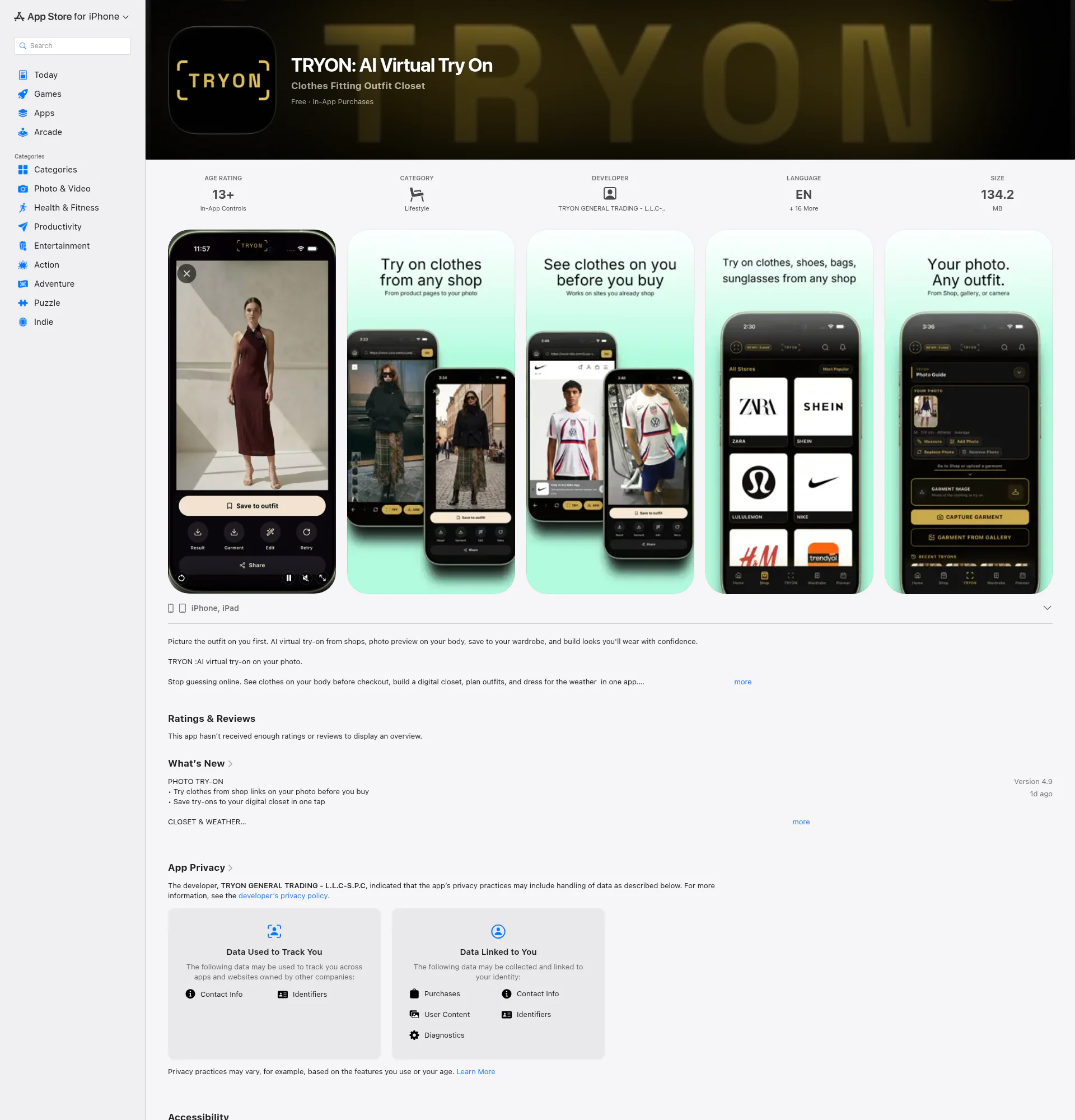Open the Action category icon
1075x1120 pixels.
(23, 265)
